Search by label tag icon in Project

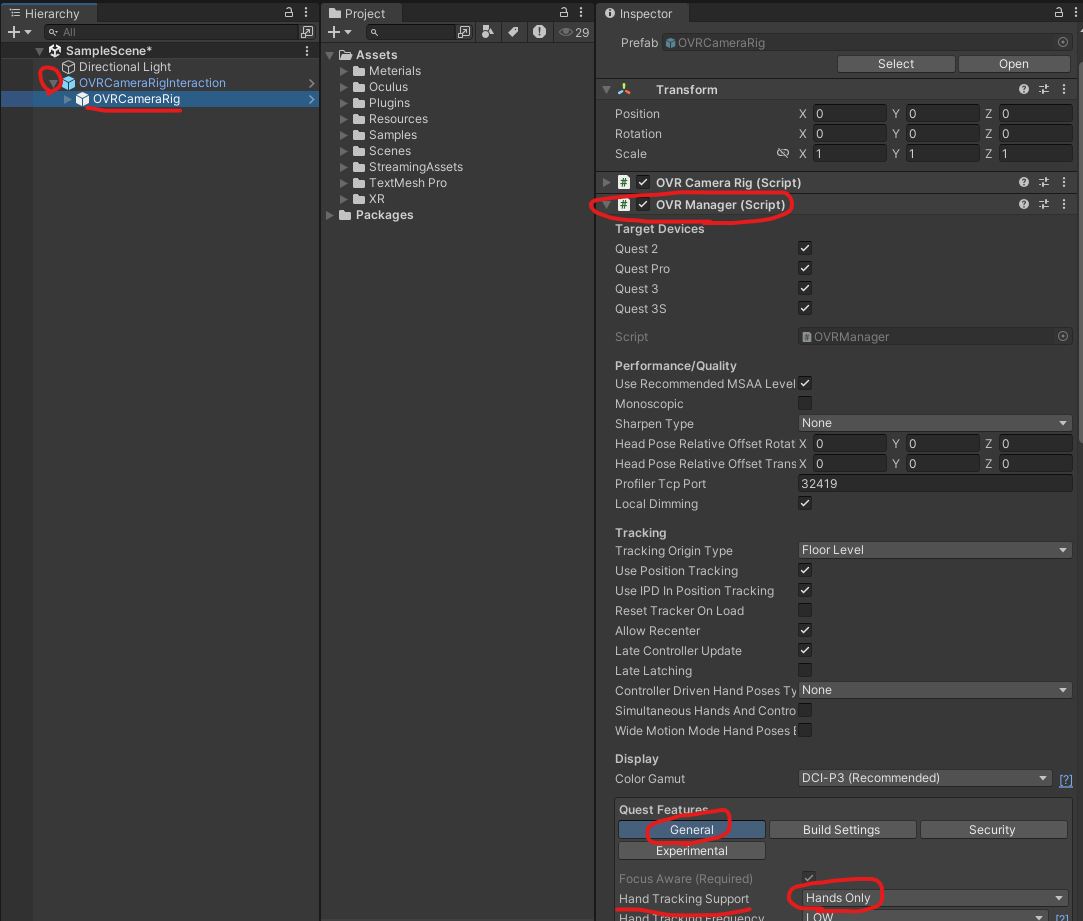point(513,32)
